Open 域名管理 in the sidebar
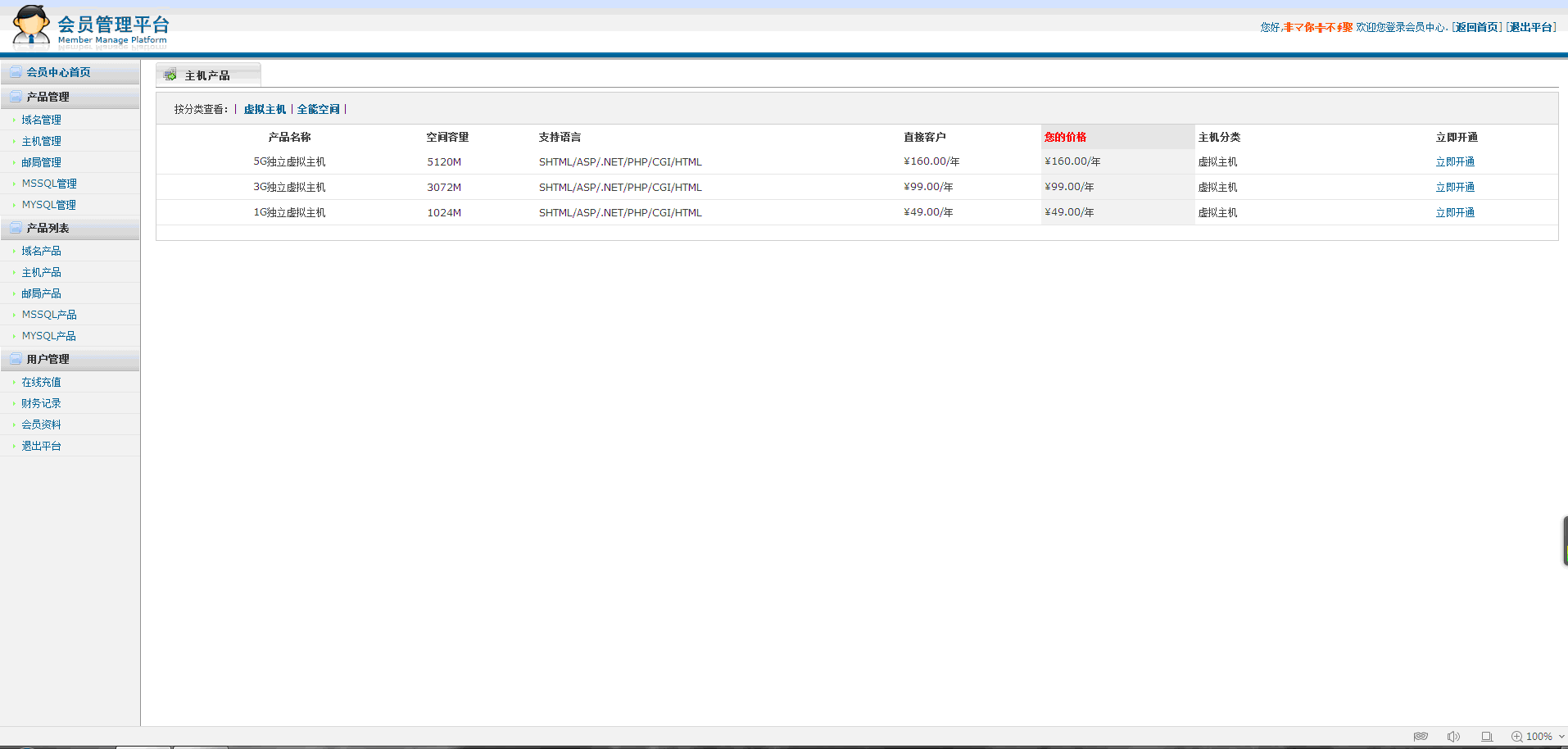The height and width of the screenshot is (749, 1568). coord(41,120)
